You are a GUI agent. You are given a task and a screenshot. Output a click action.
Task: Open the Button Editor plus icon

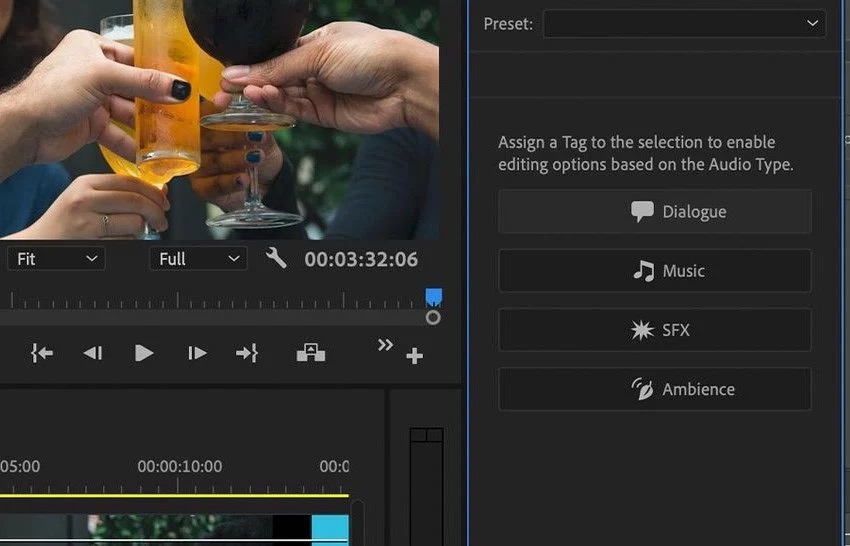(414, 356)
